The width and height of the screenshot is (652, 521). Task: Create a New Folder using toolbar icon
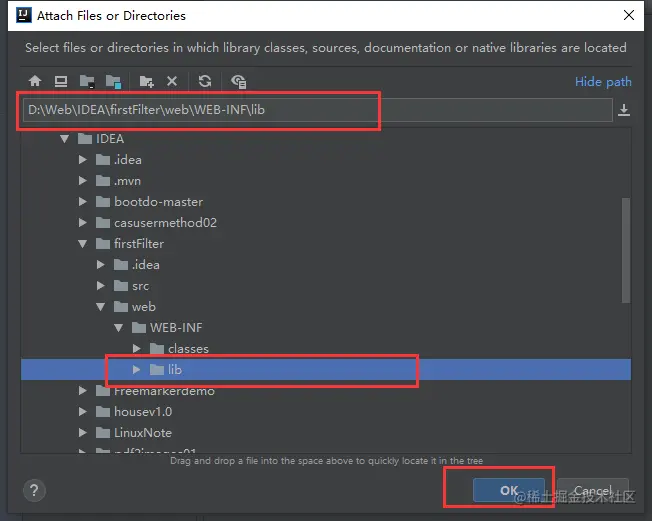[x=146, y=81]
